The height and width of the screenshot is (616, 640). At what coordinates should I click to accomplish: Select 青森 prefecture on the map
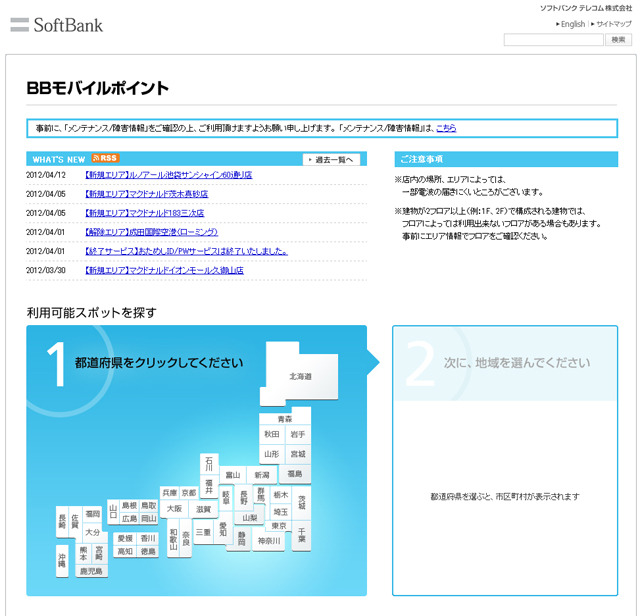point(285,418)
